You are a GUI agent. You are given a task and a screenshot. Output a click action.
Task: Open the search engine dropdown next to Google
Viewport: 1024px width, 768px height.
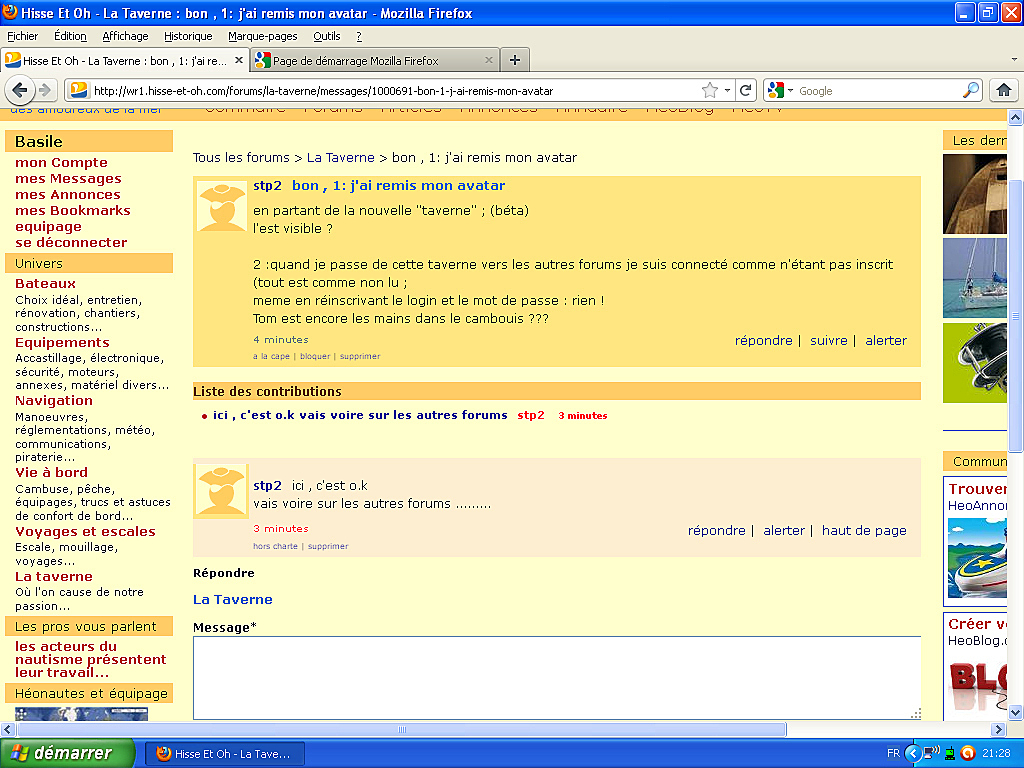pyautogui.click(x=779, y=90)
